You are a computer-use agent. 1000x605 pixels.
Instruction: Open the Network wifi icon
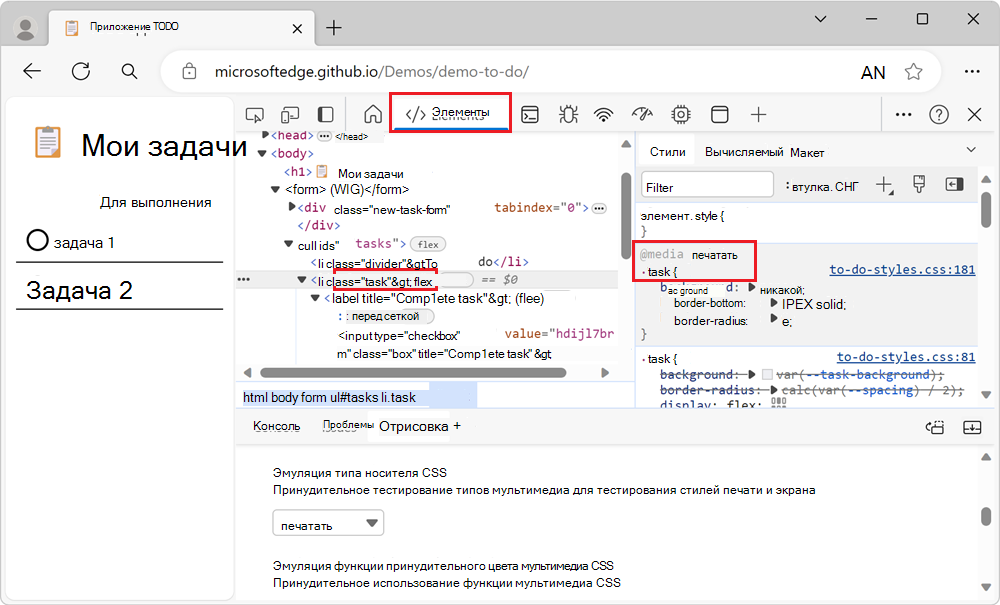point(603,115)
